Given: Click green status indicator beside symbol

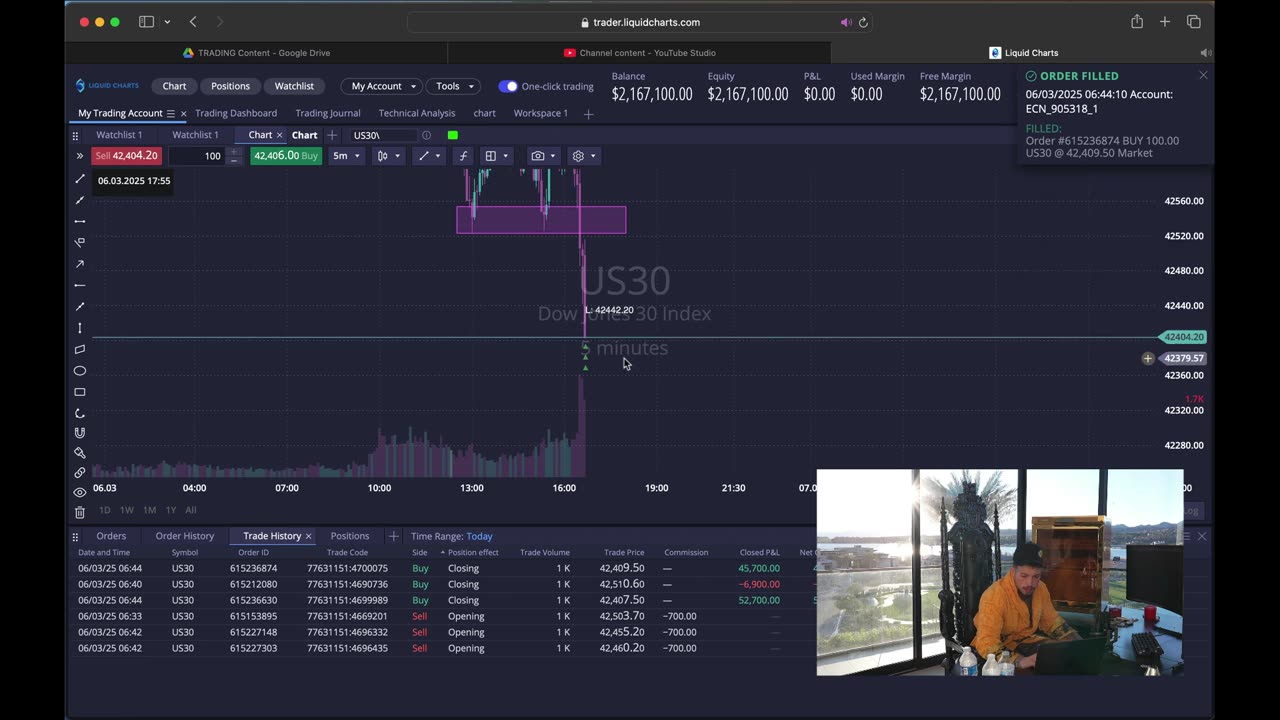Looking at the screenshot, I should tap(453, 135).
